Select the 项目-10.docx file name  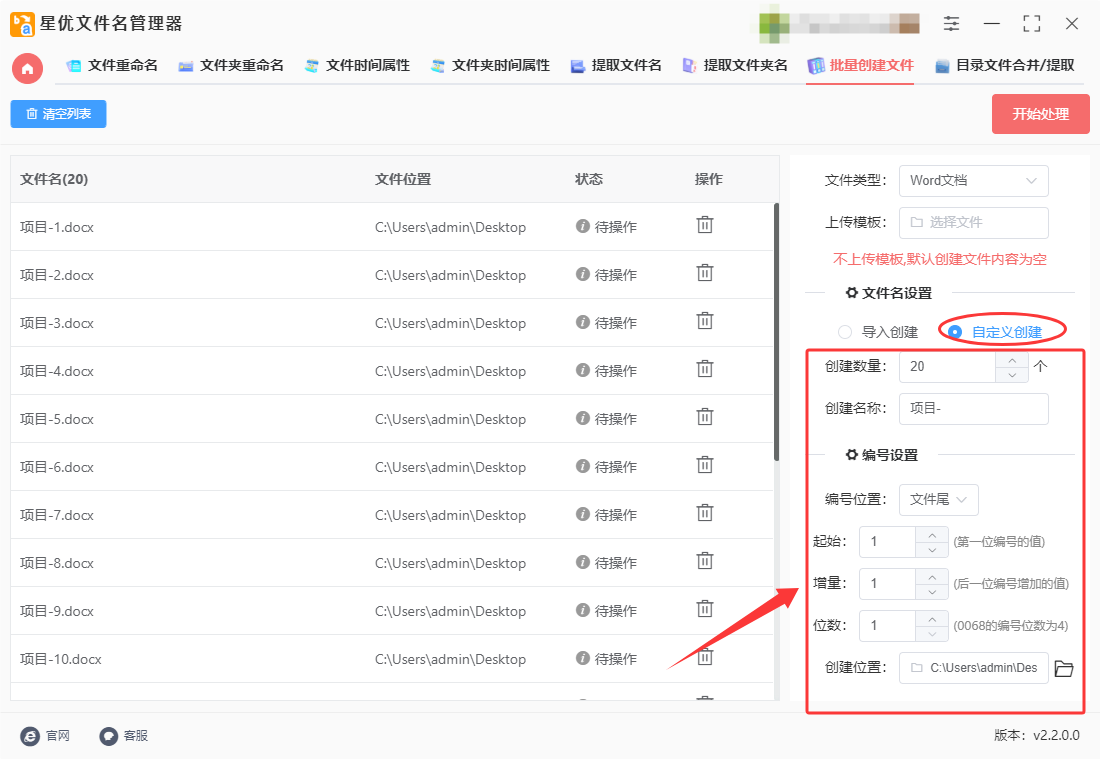click(x=60, y=659)
